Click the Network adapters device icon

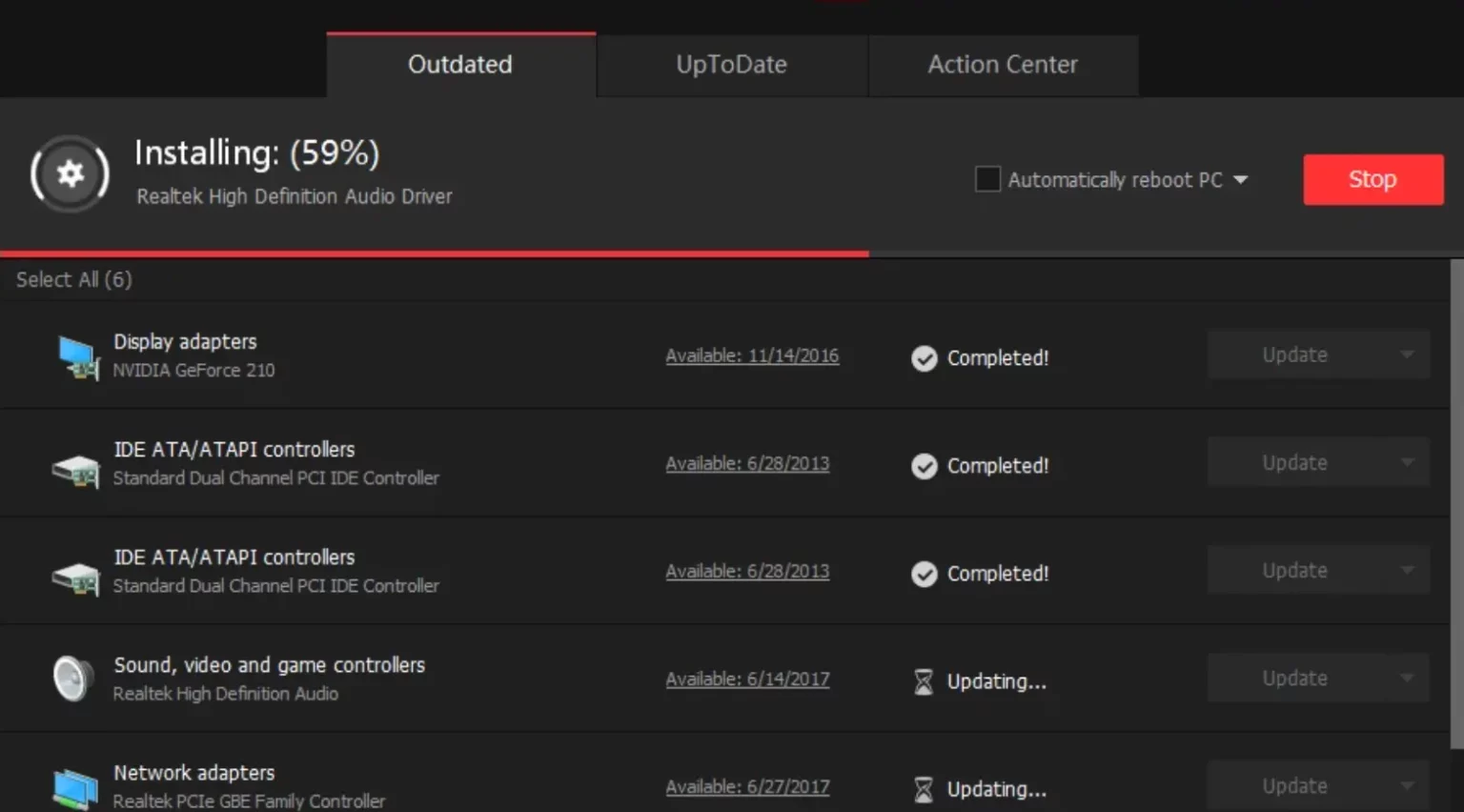(x=75, y=789)
